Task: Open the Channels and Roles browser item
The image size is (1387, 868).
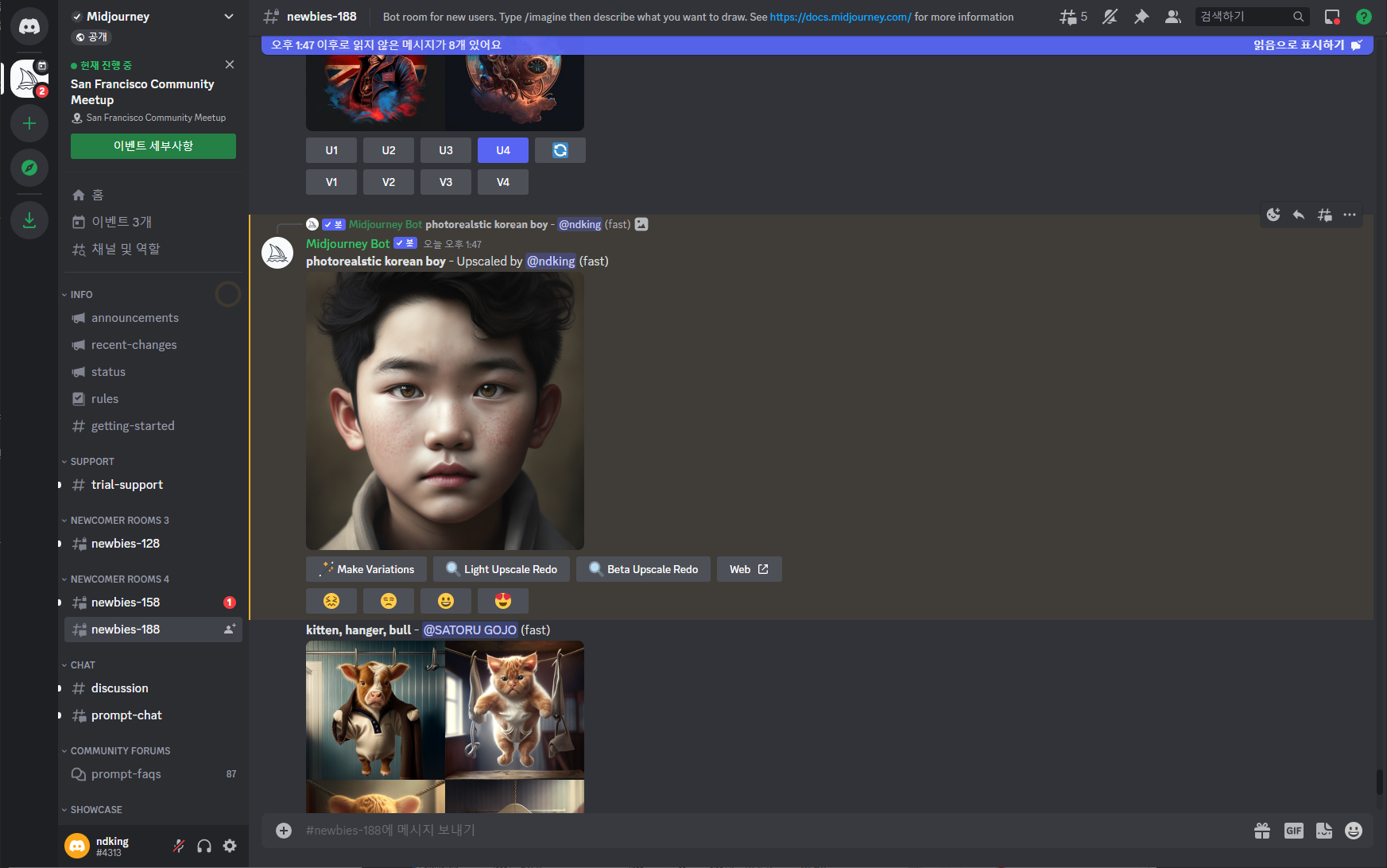Action: [153, 249]
